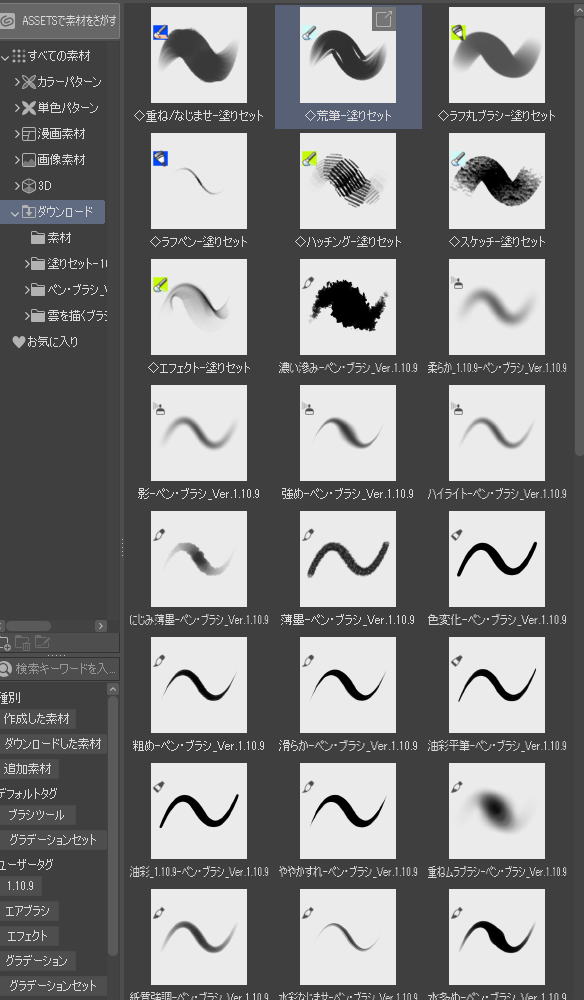This screenshot has width=584, height=1000.
Task: Toggle the グラデーション user tag
Action: coord(37,960)
